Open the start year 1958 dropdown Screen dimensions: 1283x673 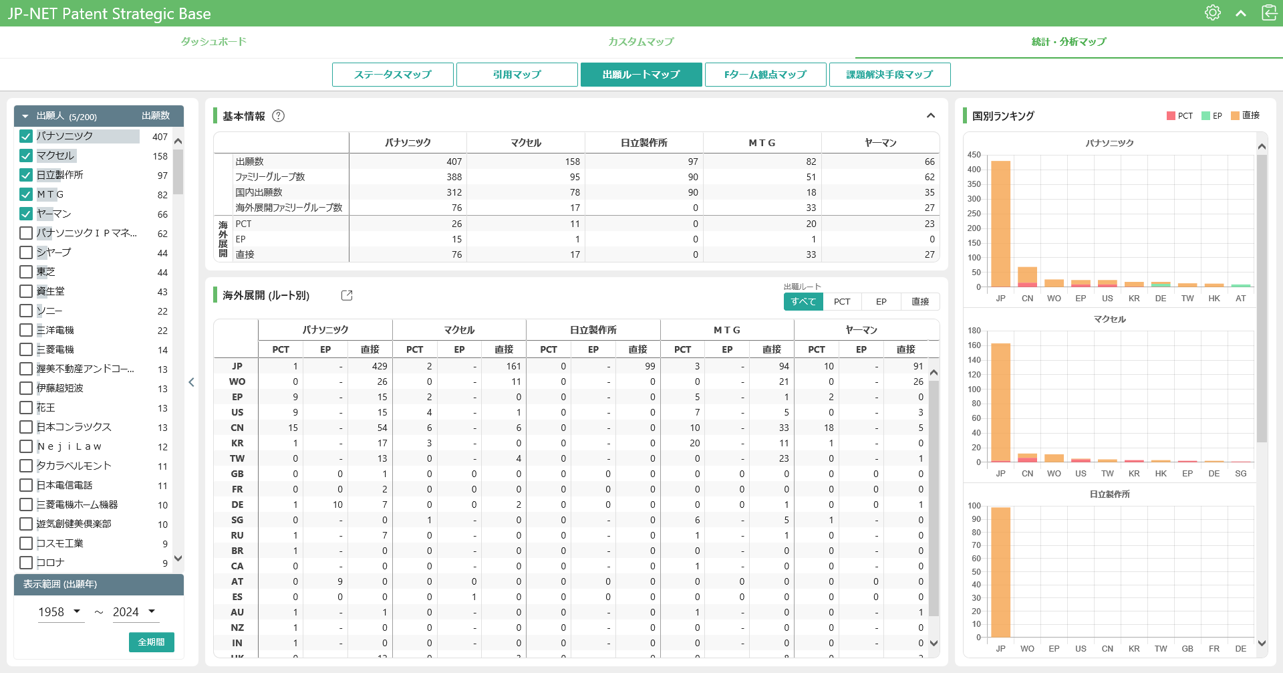pos(60,612)
